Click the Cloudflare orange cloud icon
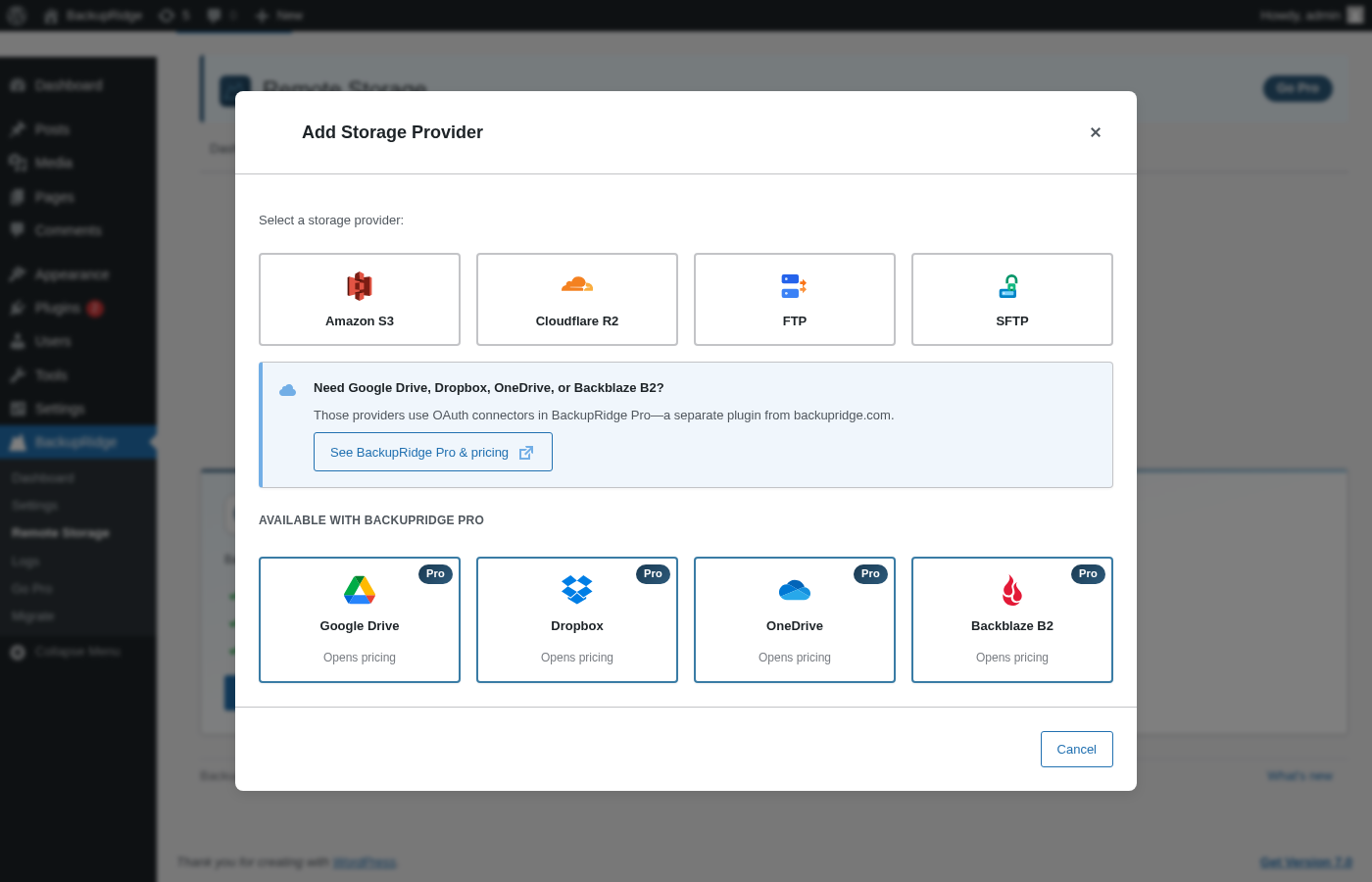 [577, 284]
